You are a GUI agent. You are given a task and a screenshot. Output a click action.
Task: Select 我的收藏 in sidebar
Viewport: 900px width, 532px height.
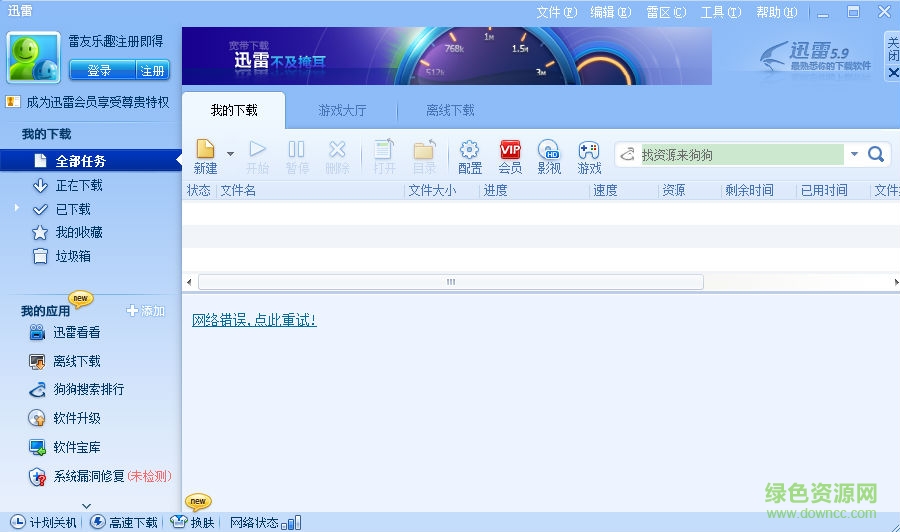[79, 232]
